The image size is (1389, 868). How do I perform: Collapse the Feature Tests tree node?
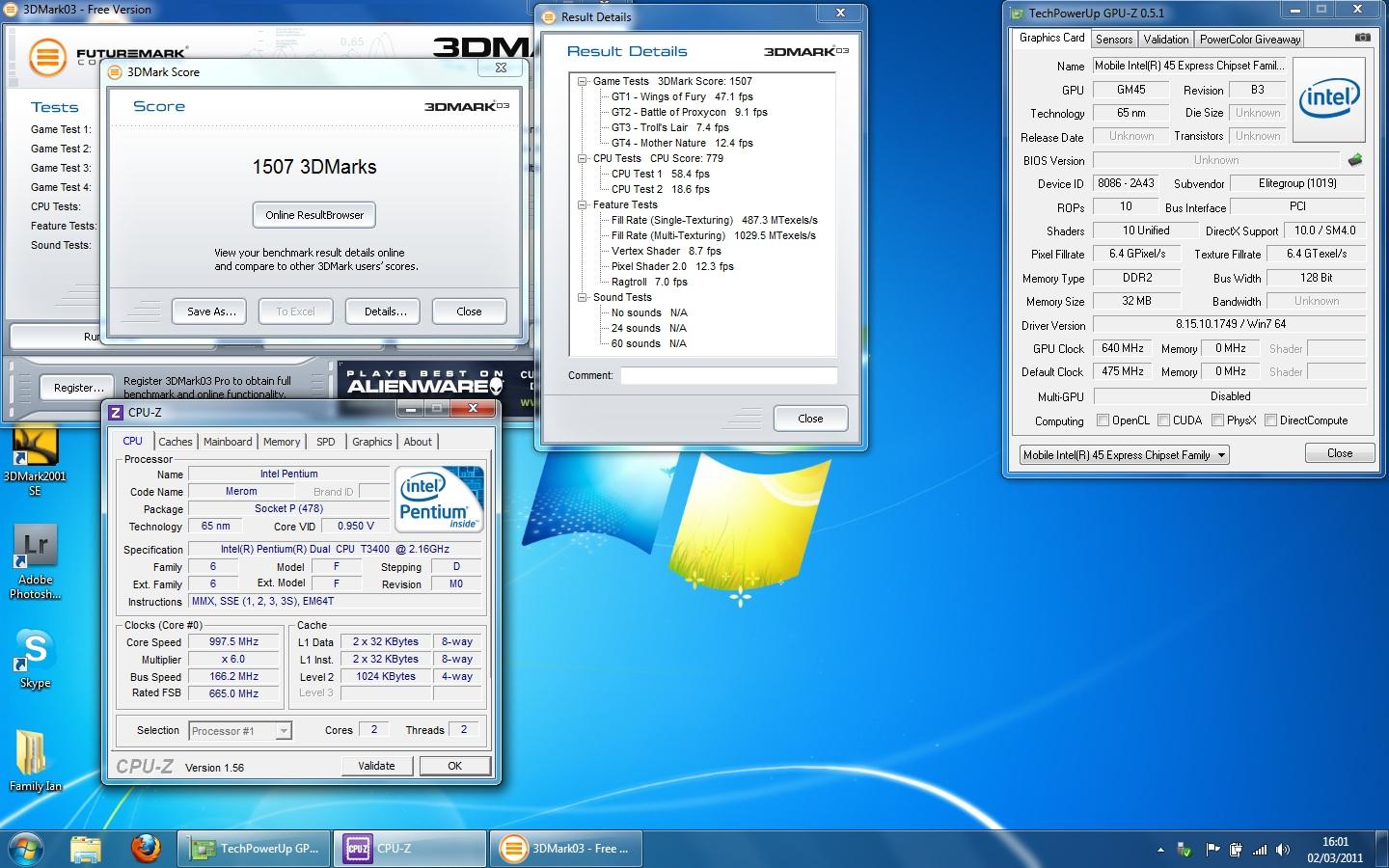[583, 204]
